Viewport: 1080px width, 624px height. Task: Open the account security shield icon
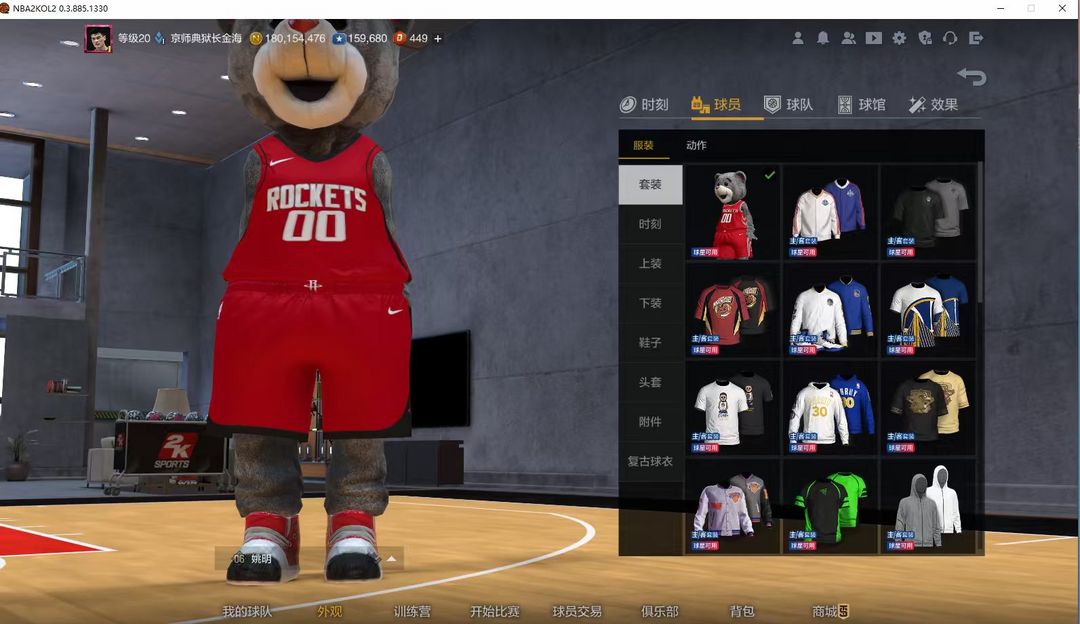[925, 39]
